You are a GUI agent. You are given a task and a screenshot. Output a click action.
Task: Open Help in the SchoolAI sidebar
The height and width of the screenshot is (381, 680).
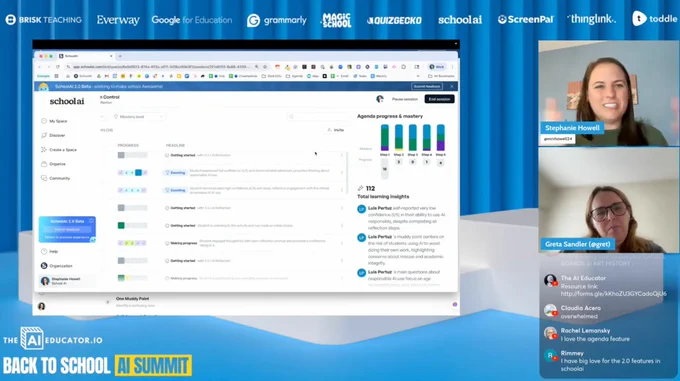pyautogui.click(x=49, y=251)
